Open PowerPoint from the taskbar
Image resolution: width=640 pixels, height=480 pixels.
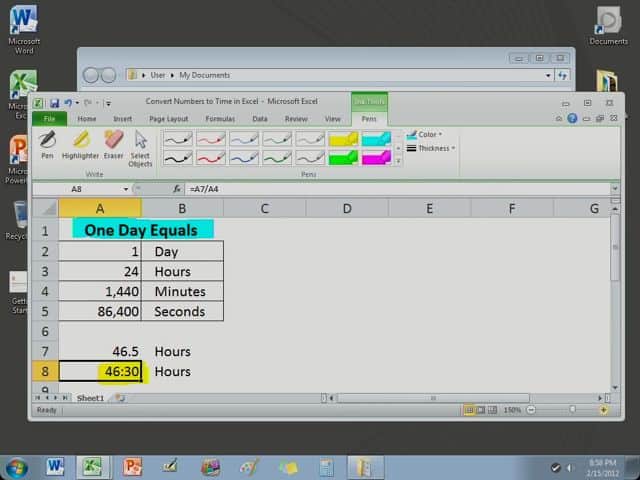tap(132, 467)
